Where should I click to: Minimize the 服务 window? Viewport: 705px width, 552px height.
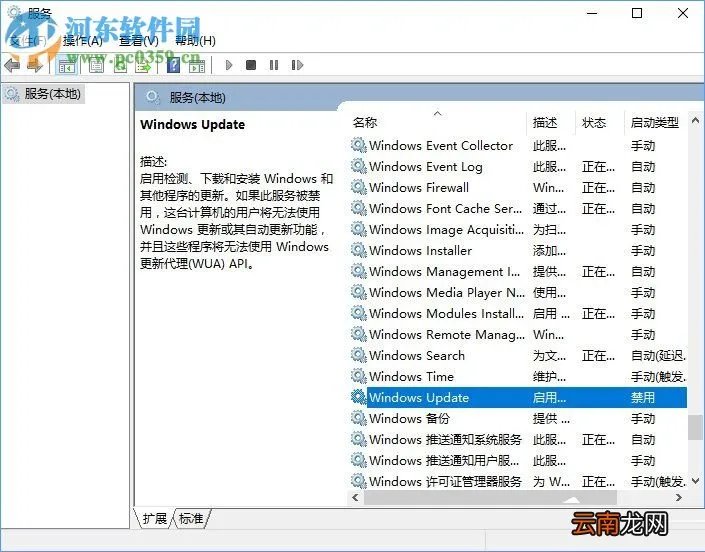[592, 13]
